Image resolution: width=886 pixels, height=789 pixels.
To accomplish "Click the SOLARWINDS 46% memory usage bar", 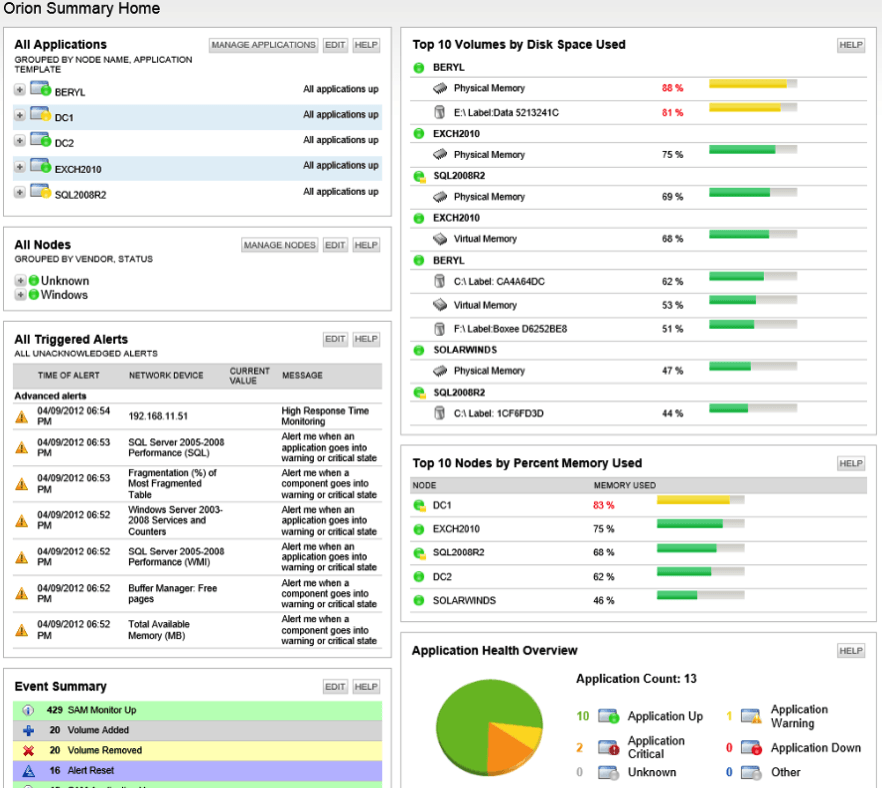I will pos(701,595).
